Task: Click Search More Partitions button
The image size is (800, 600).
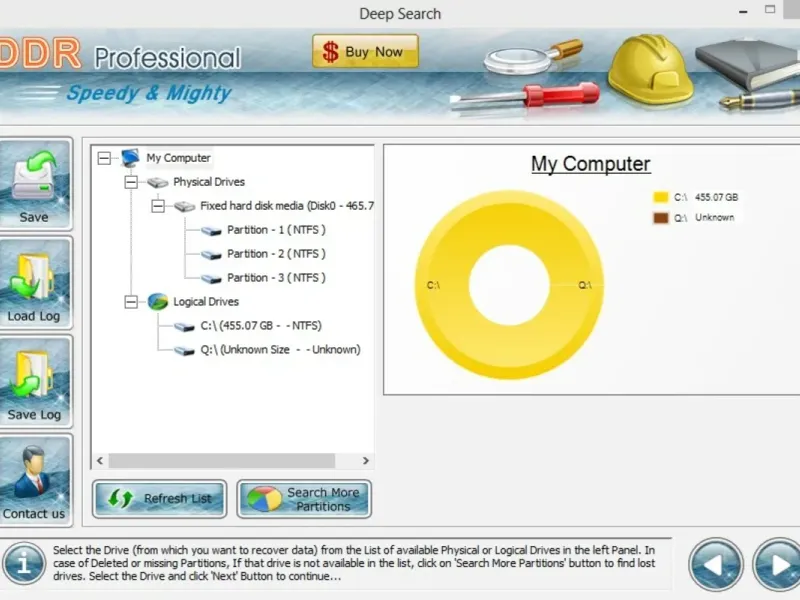Action: (x=304, y=499)
